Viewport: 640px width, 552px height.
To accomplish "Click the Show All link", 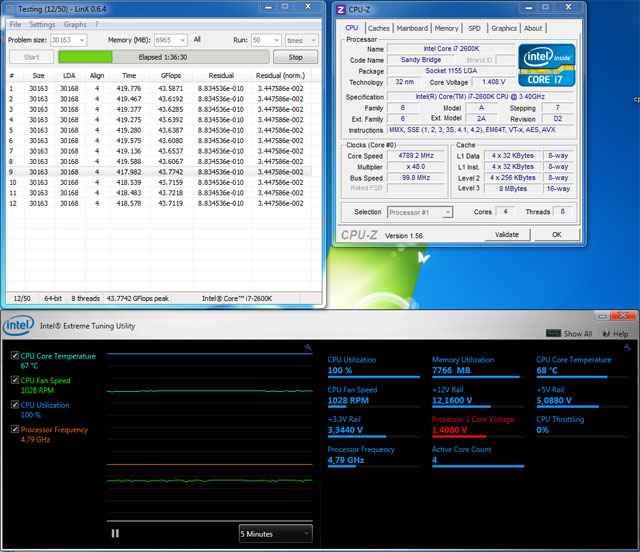I will click(x=578, y=334).
